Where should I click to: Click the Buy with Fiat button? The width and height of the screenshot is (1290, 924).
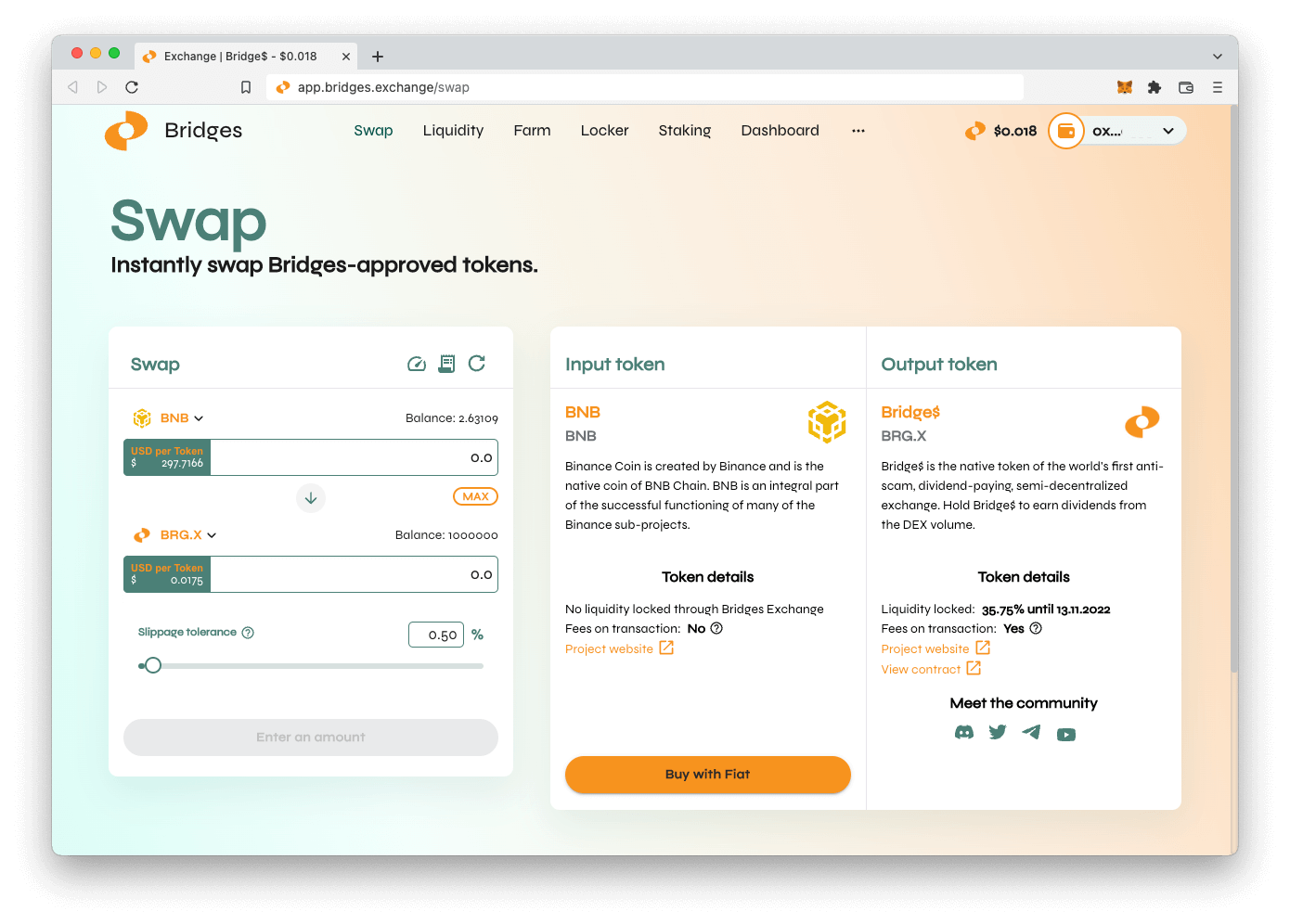coord(708,775)
